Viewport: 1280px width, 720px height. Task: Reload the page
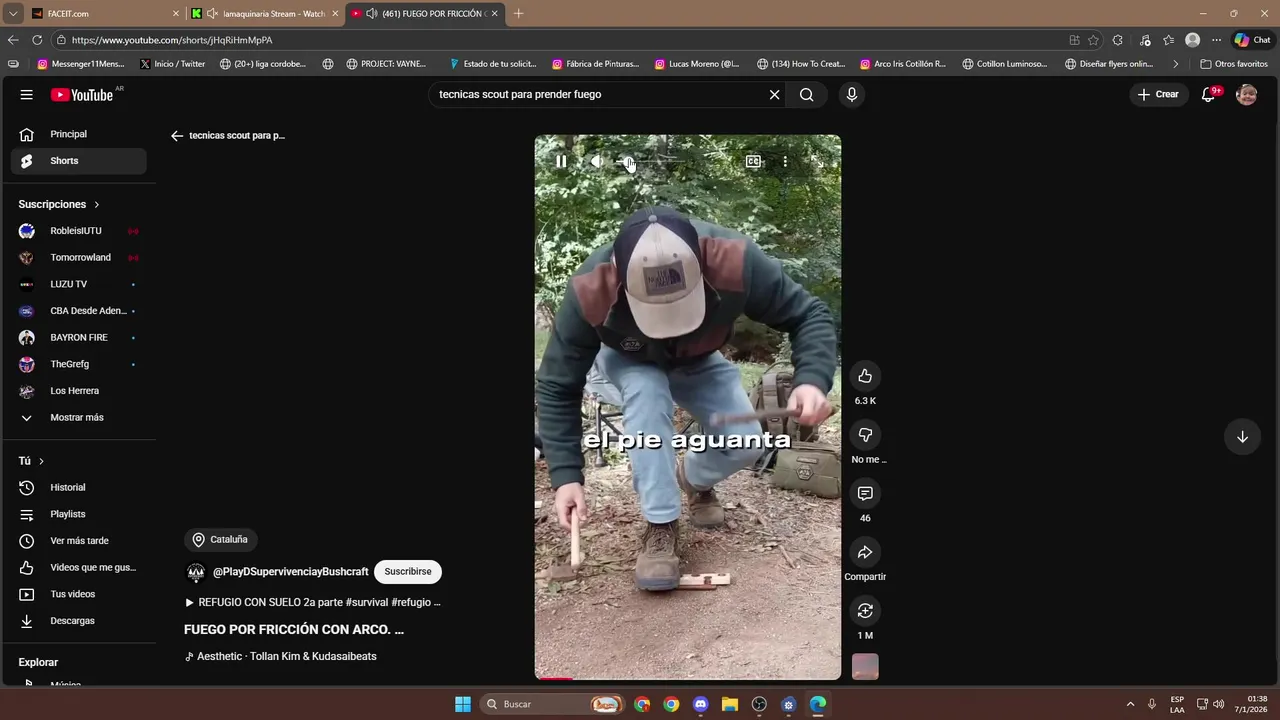37,40
